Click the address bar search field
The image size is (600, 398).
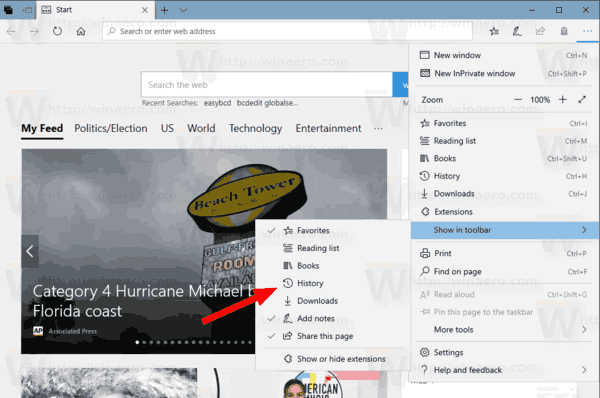pyautogui.click(x=287, y=31)
